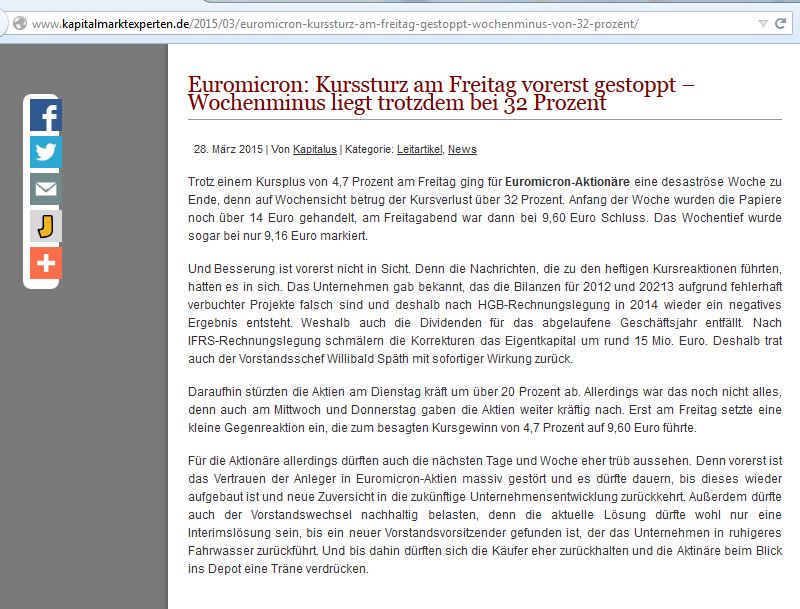This screenshot has height=609, width=800.
Task: Open the Leitartikel category link
Action: point(420,149)
